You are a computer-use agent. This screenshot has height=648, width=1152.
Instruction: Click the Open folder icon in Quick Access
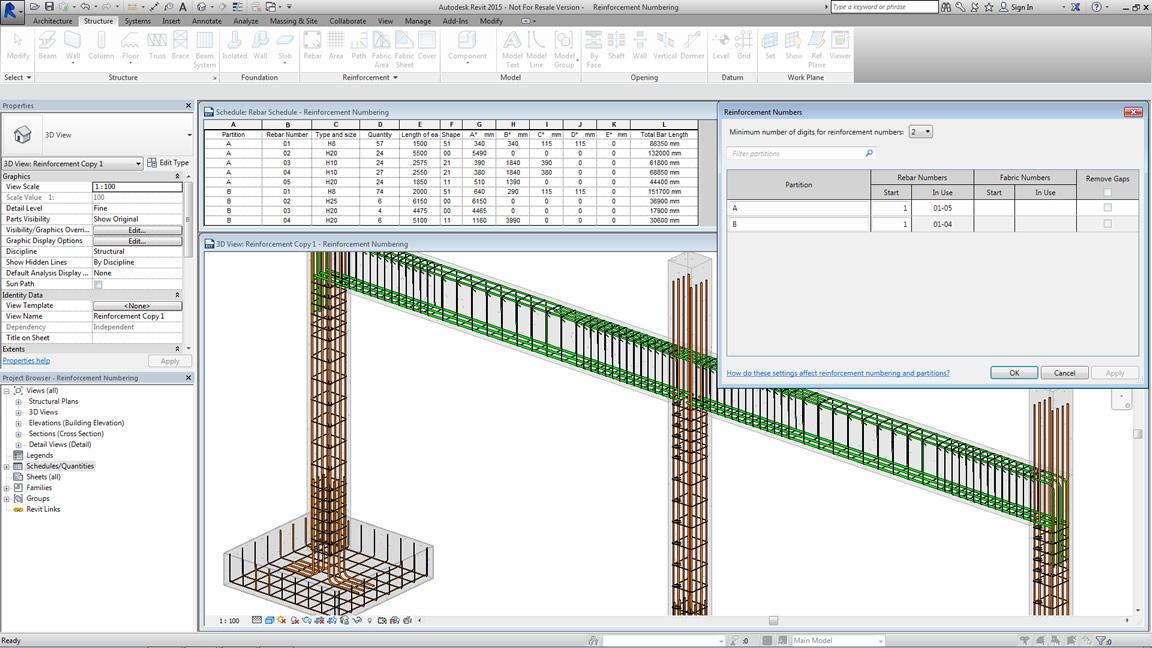(x=35, y=7)
